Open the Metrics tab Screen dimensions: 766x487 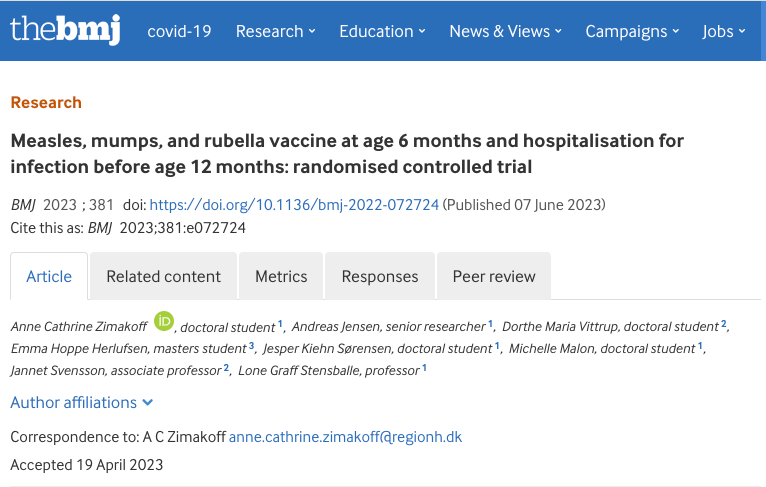pos(281,276)
